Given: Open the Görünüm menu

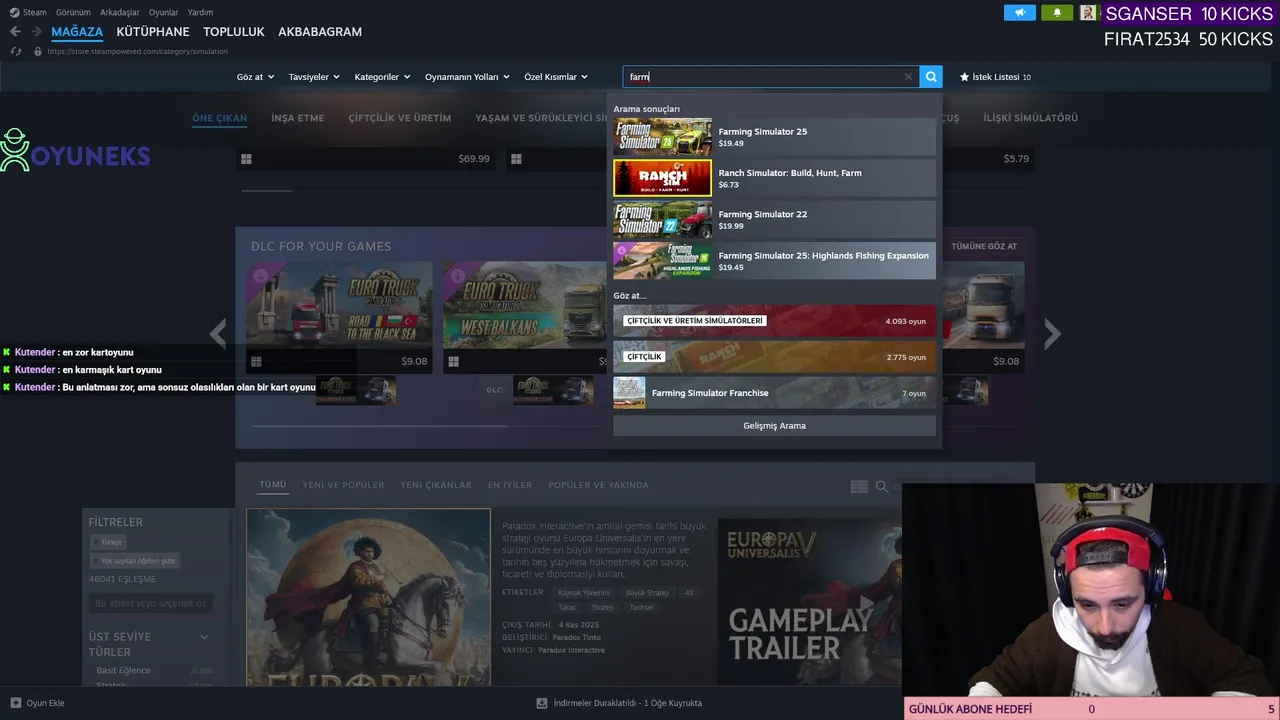Looking at the screenshot, I should tap(73, 13).
